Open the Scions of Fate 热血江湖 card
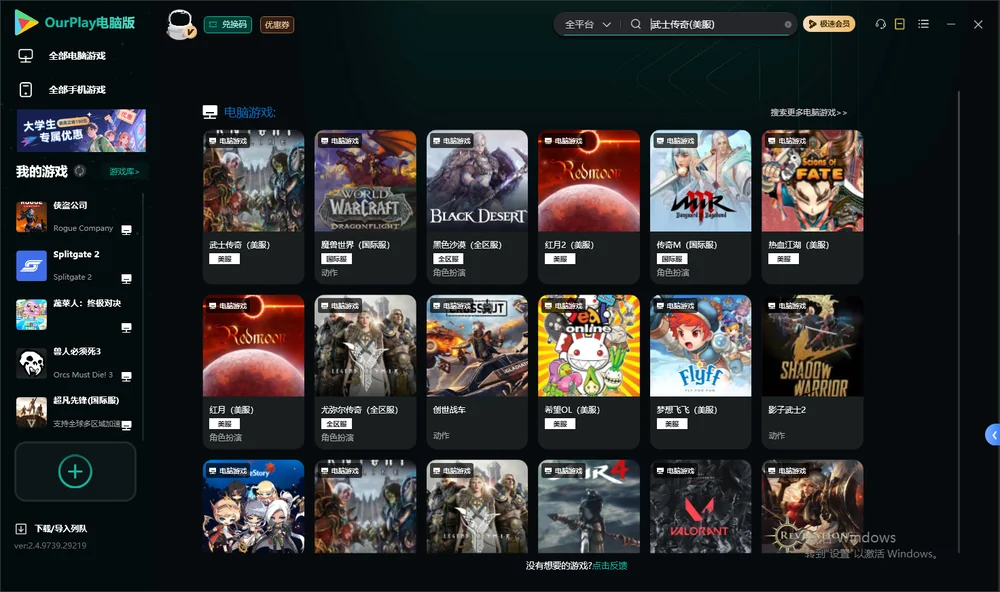 point(812,207)
